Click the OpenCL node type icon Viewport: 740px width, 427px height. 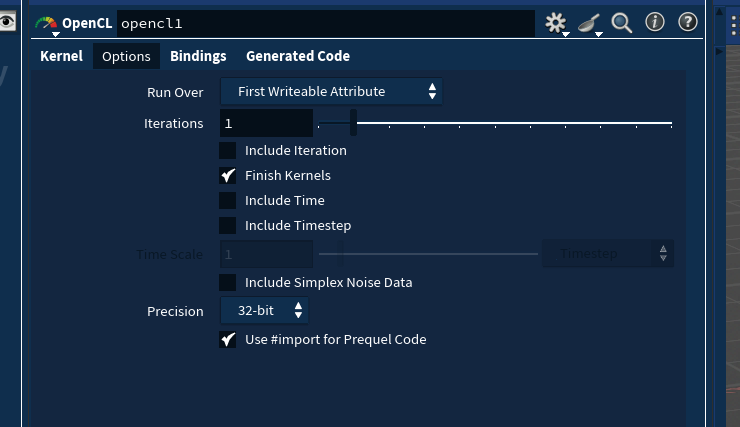pyautogui.click(x=46, y=22)
